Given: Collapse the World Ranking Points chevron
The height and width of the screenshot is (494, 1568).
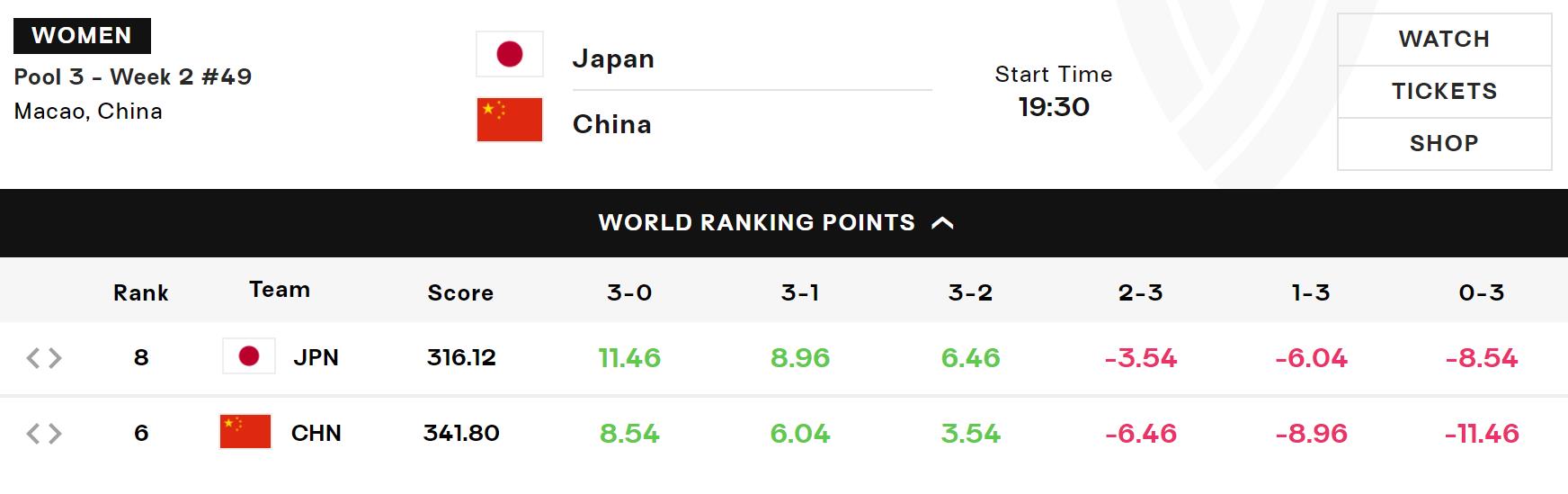Looking at the screenshot, I should click(x=942, y=223).
